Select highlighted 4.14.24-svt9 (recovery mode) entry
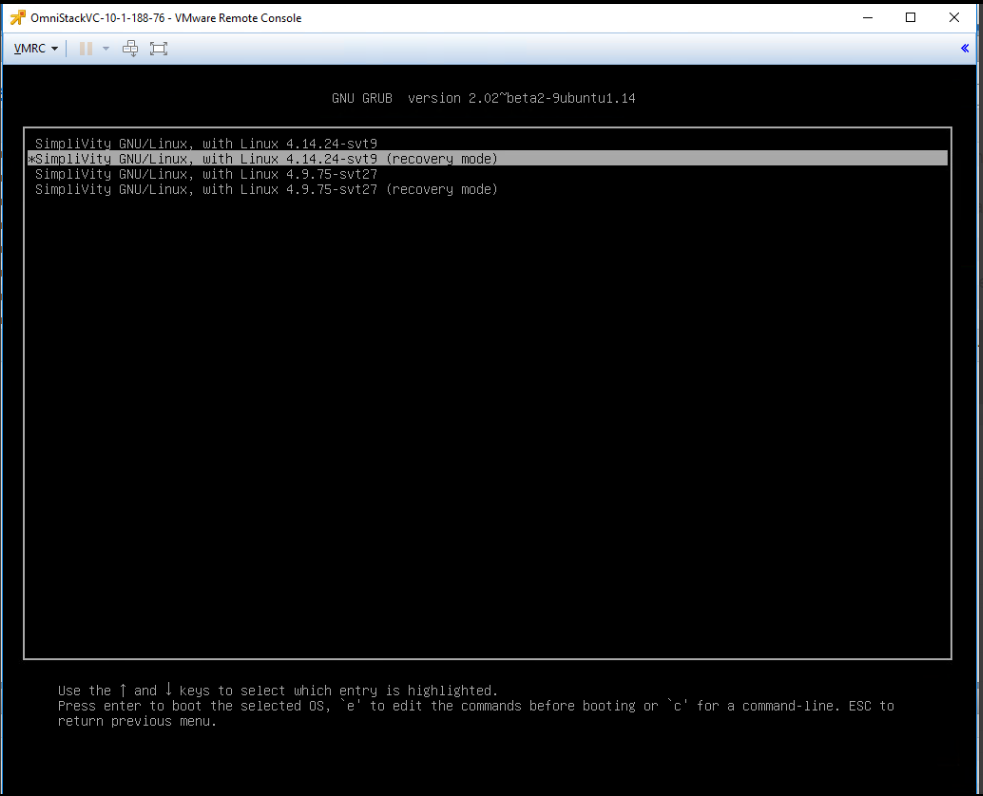This screenshot has height=796, width=983. click(x=488, y=159)
